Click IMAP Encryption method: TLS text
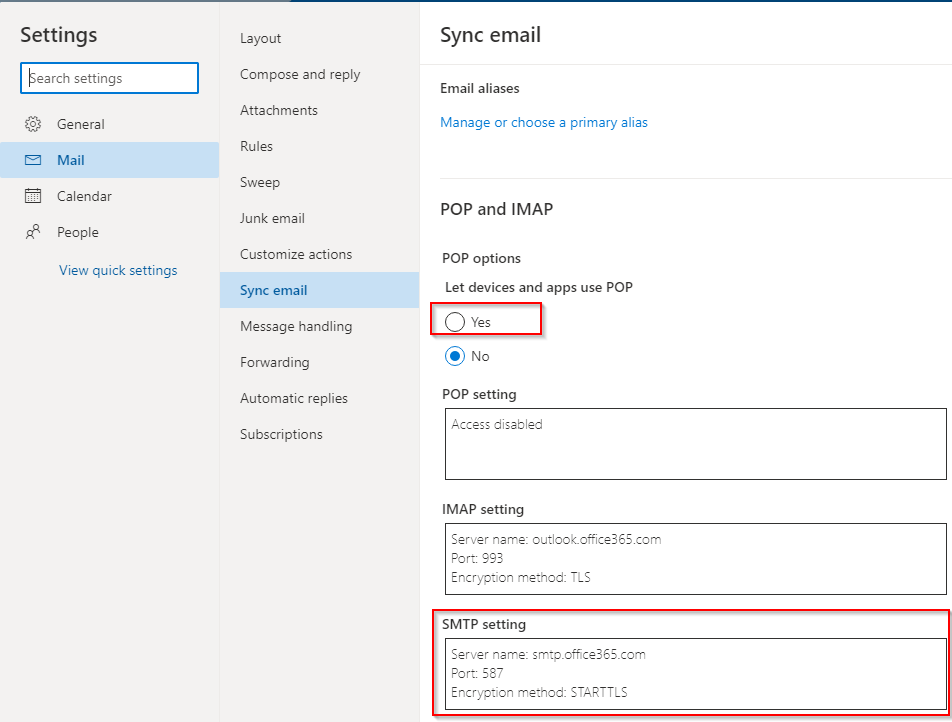This screenshot has height=722, width=952. click(521, 577)
